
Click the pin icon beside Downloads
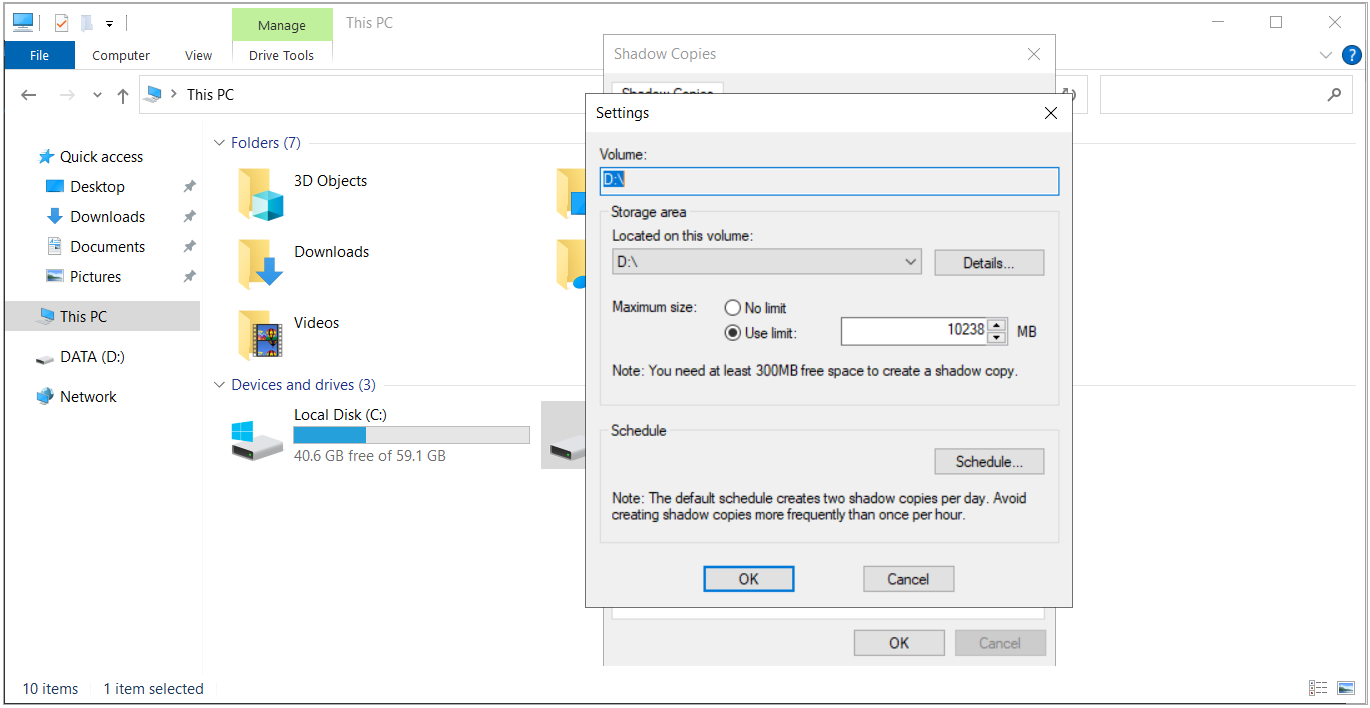pyautogui.click(x=189, y=217)
